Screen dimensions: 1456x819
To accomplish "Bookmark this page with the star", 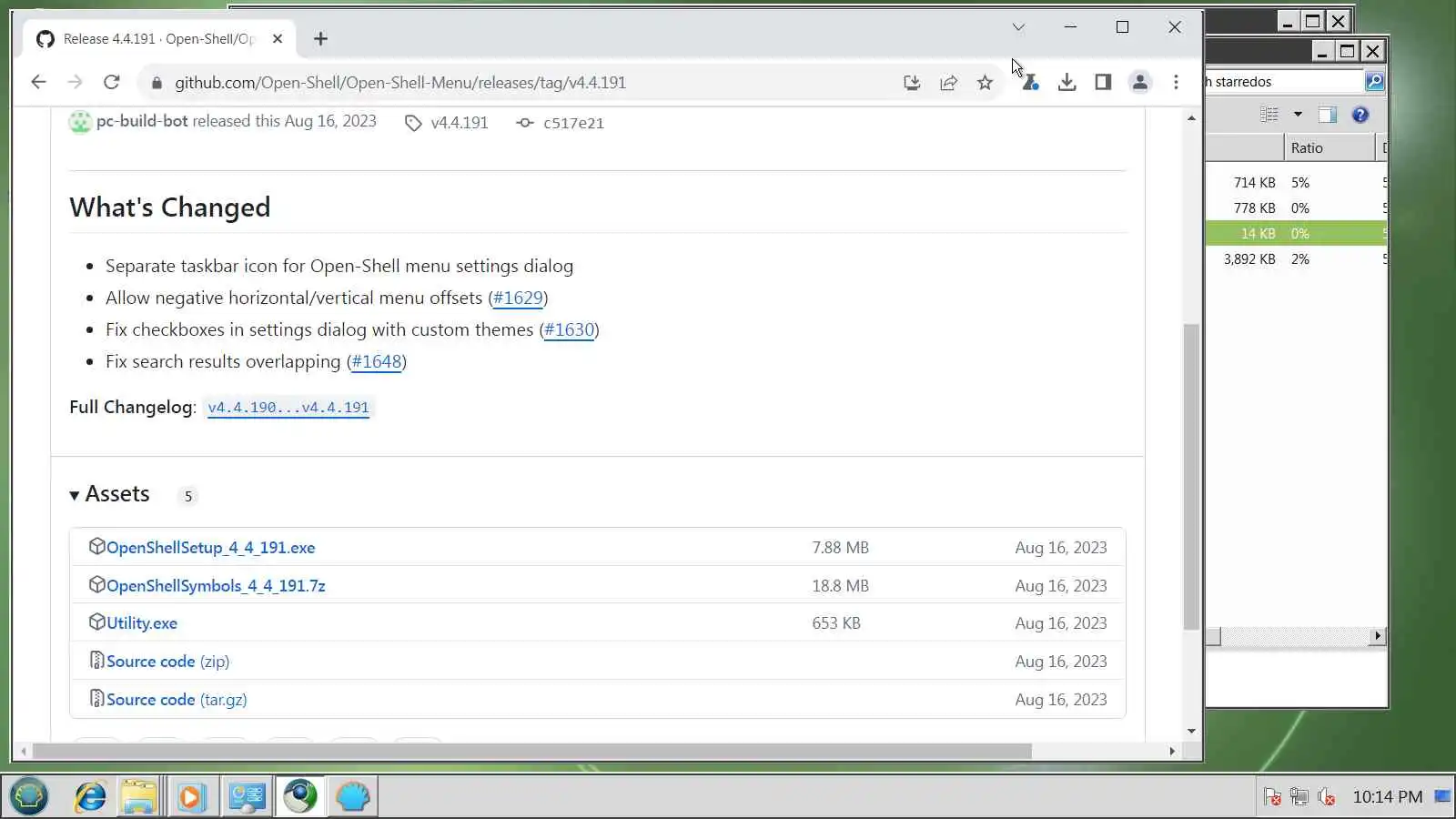I will tap(985, 83).
